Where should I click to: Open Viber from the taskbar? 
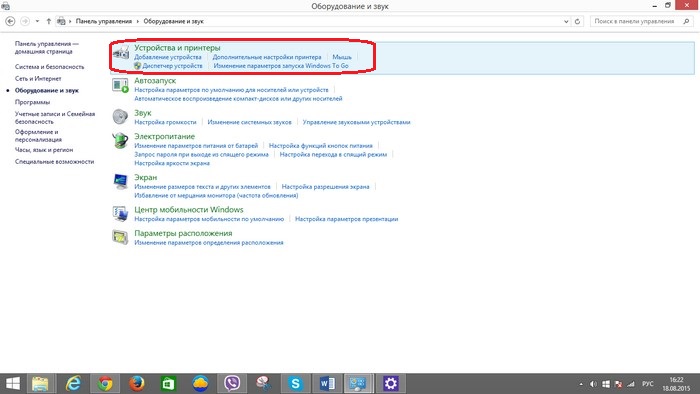pyautogui.click(x=232, y=383)
